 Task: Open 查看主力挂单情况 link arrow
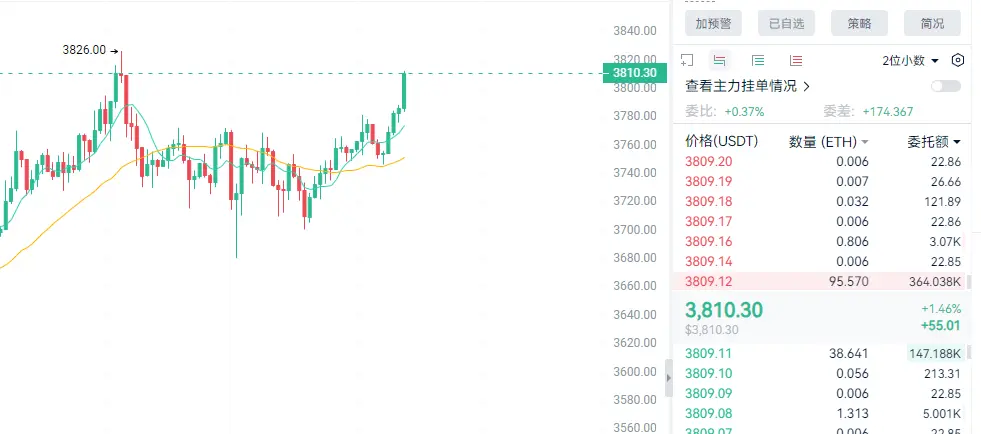click(807, 87)
